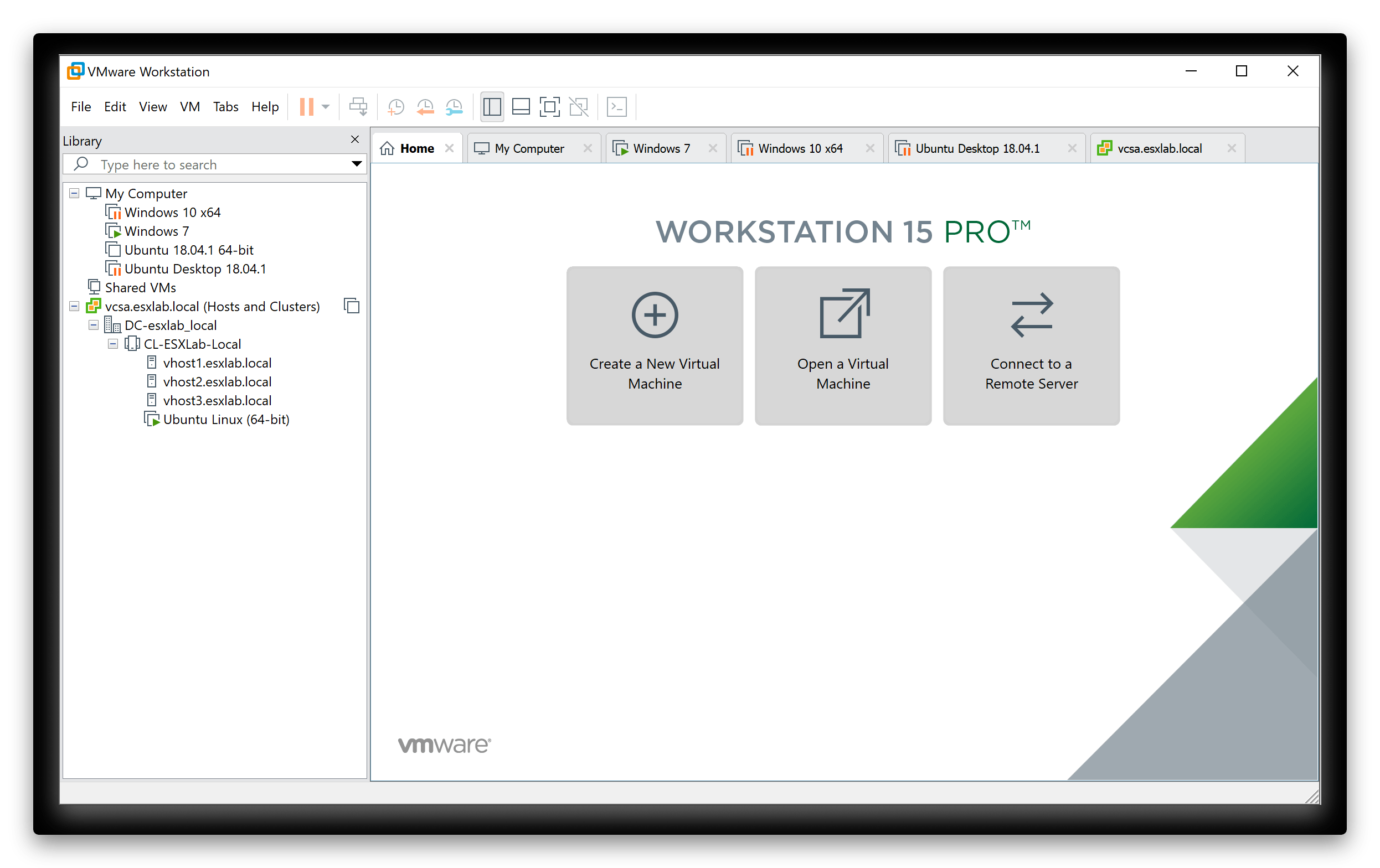The height and width of the screenshot is (868, 1380).
Task: Collapse the DC-esxlab_local datacenter node
Action: tap(94, 325)
